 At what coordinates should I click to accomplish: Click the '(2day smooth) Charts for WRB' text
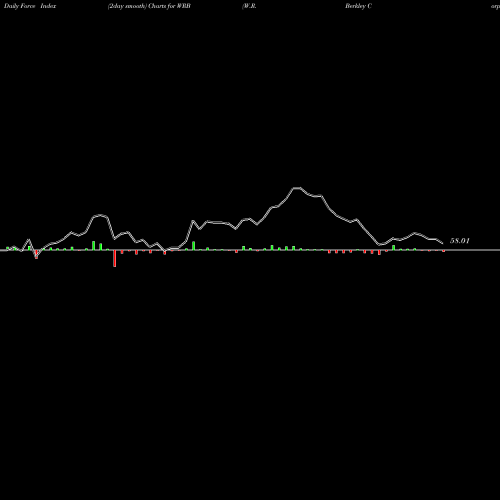coord(149,6)
